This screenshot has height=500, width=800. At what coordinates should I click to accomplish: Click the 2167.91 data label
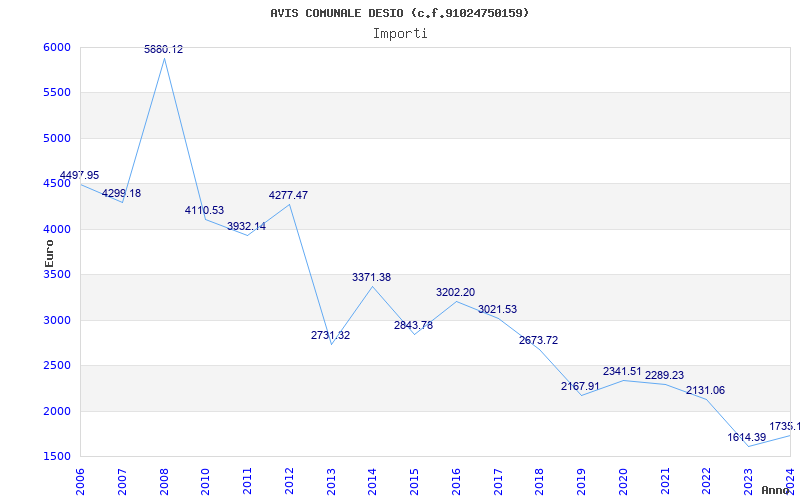[x=581, y=386]
